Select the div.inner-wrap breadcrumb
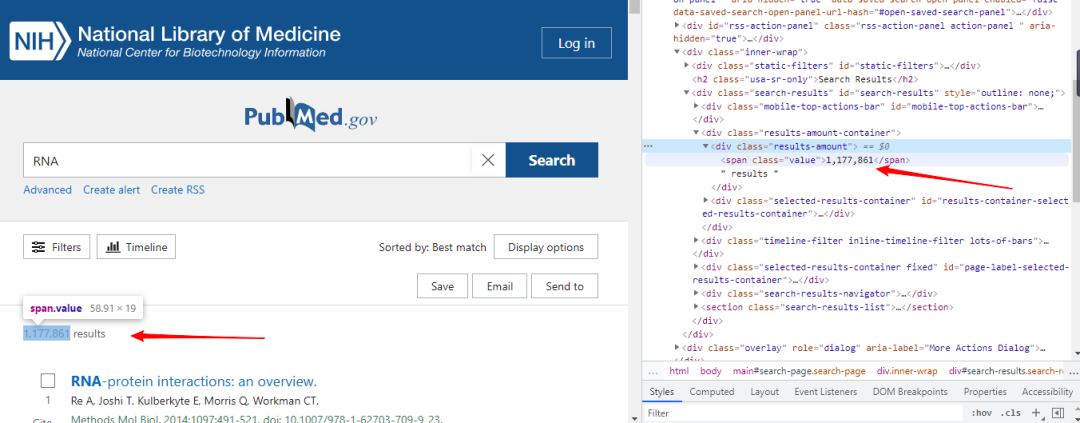Screen dimensions: 1080x423 tap(907, 371)
